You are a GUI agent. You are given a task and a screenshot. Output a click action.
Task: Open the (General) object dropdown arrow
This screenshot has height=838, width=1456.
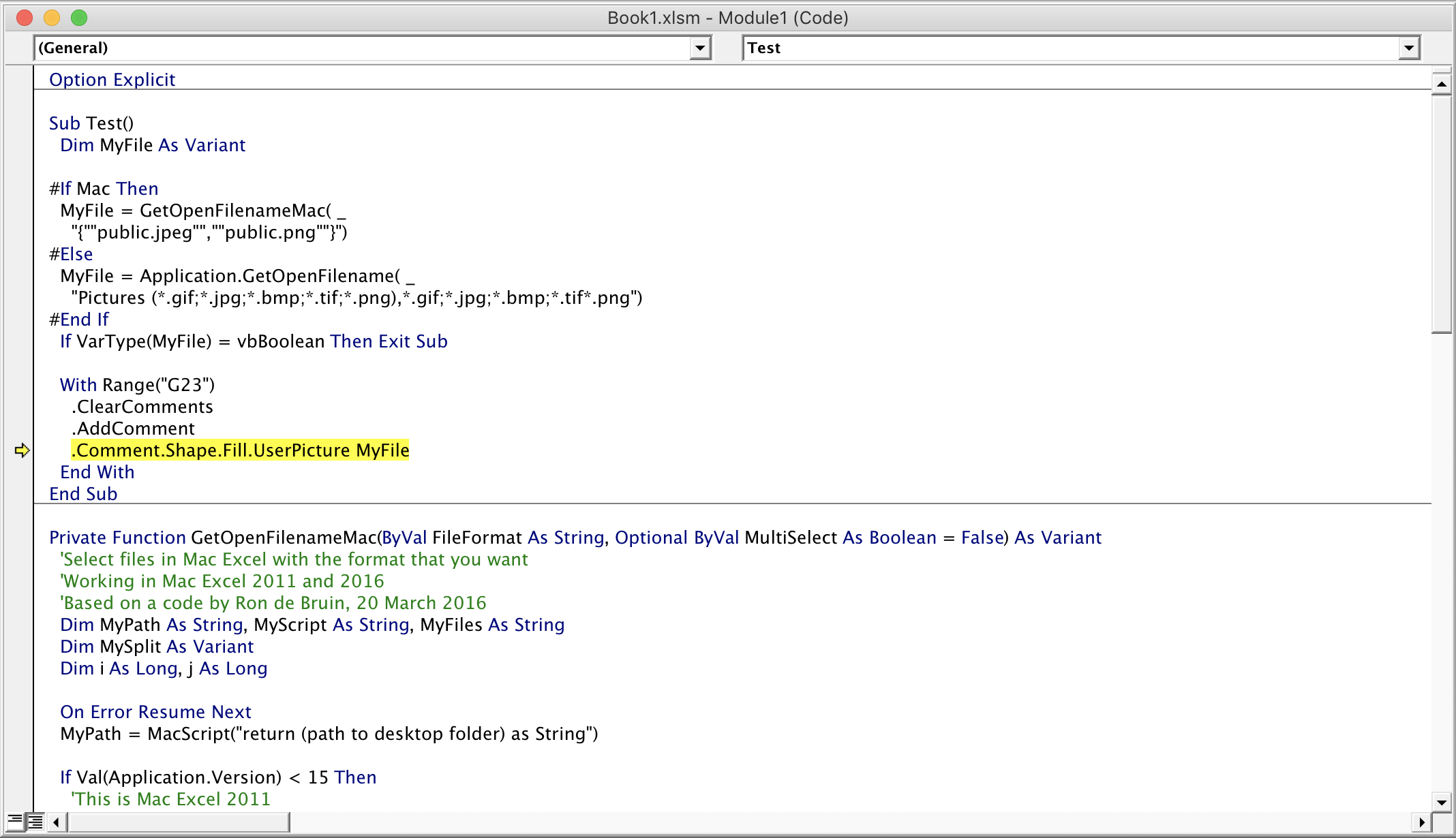(700, 48)
